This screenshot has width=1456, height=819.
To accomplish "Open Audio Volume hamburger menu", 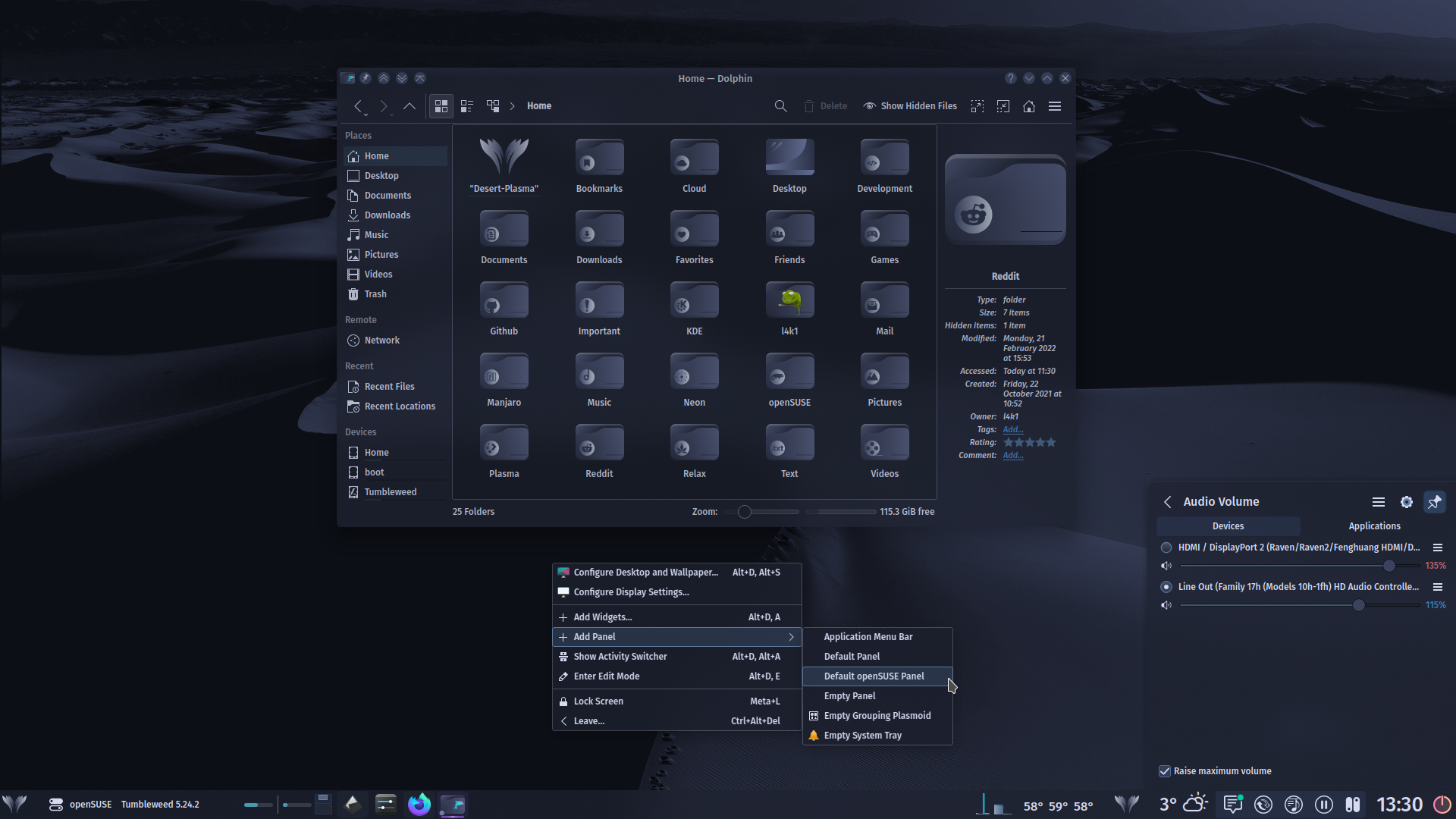I will point(1379,502).
